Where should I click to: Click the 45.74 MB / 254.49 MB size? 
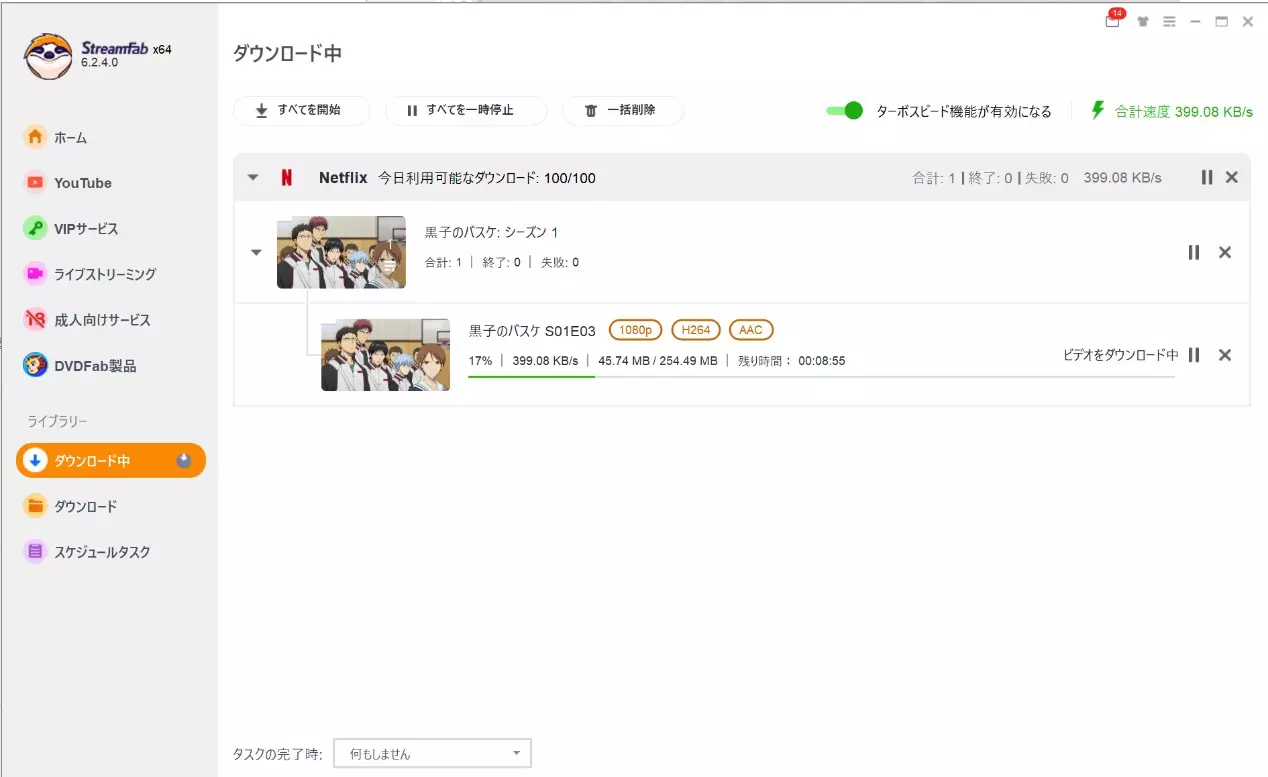[658, 361]
